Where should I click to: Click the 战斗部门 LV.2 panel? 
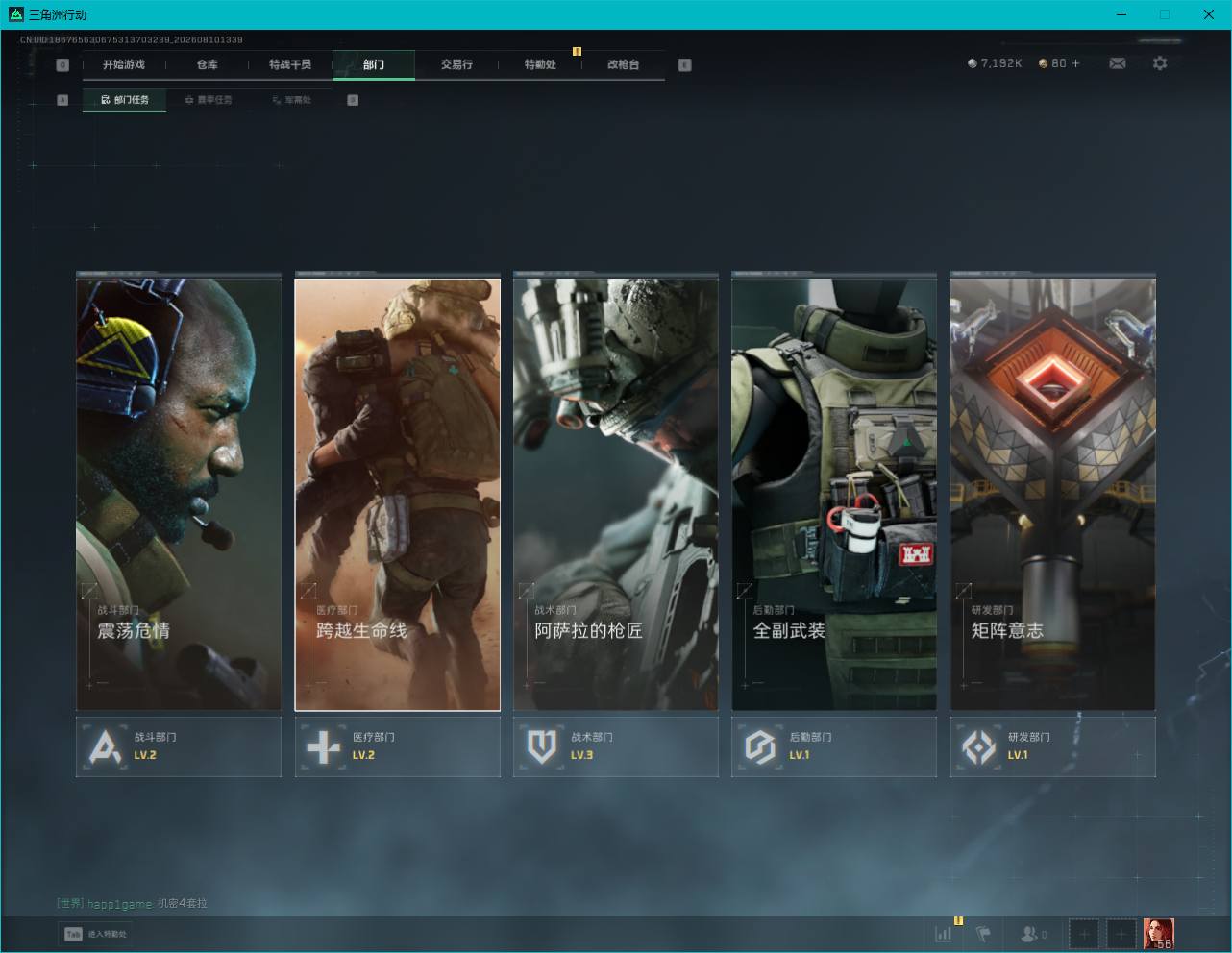[x=179, y=746]
